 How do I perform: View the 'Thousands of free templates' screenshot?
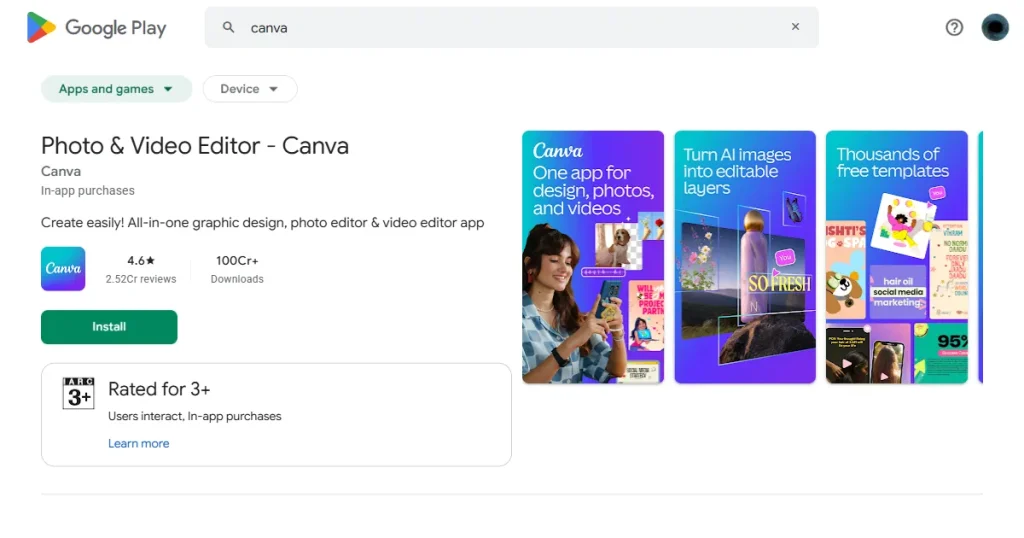tap(897, 257)
